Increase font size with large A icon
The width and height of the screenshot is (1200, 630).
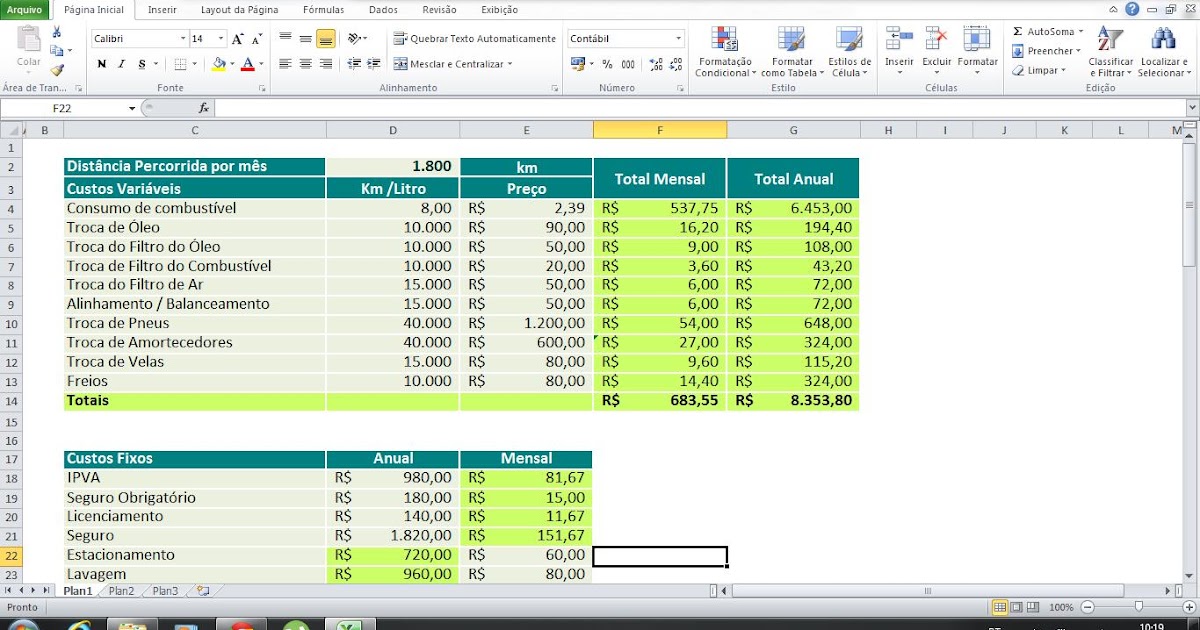pos(237,39)
